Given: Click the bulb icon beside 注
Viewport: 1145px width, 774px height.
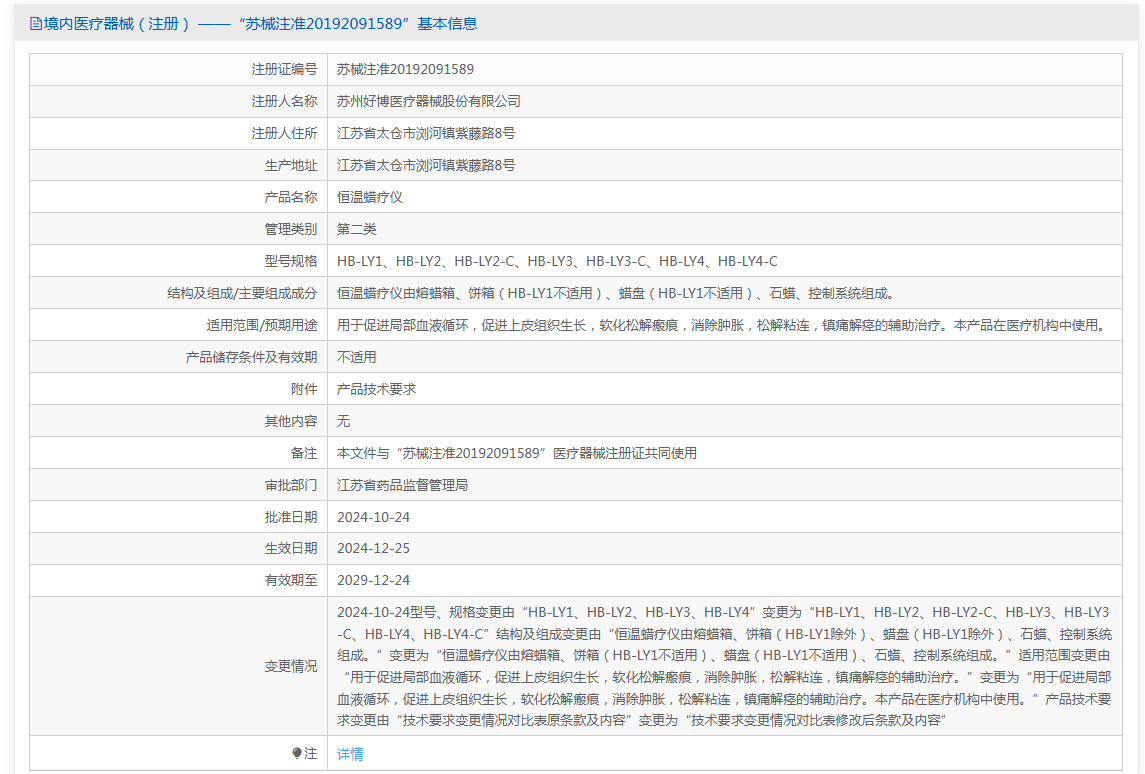Looking at the screenshot, I should [297, 754].
